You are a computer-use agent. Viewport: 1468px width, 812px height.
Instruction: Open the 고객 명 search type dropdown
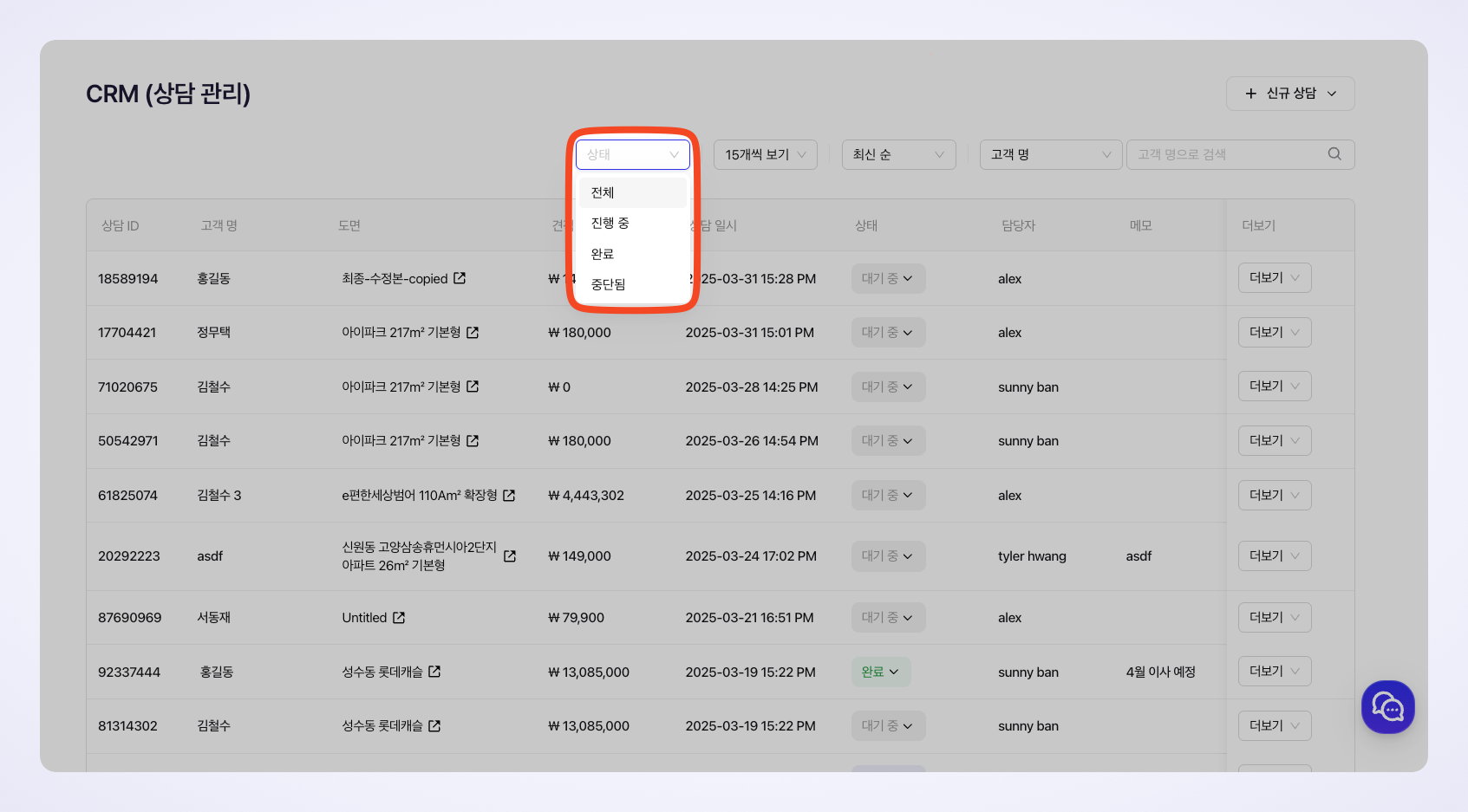pos(1051,154)
